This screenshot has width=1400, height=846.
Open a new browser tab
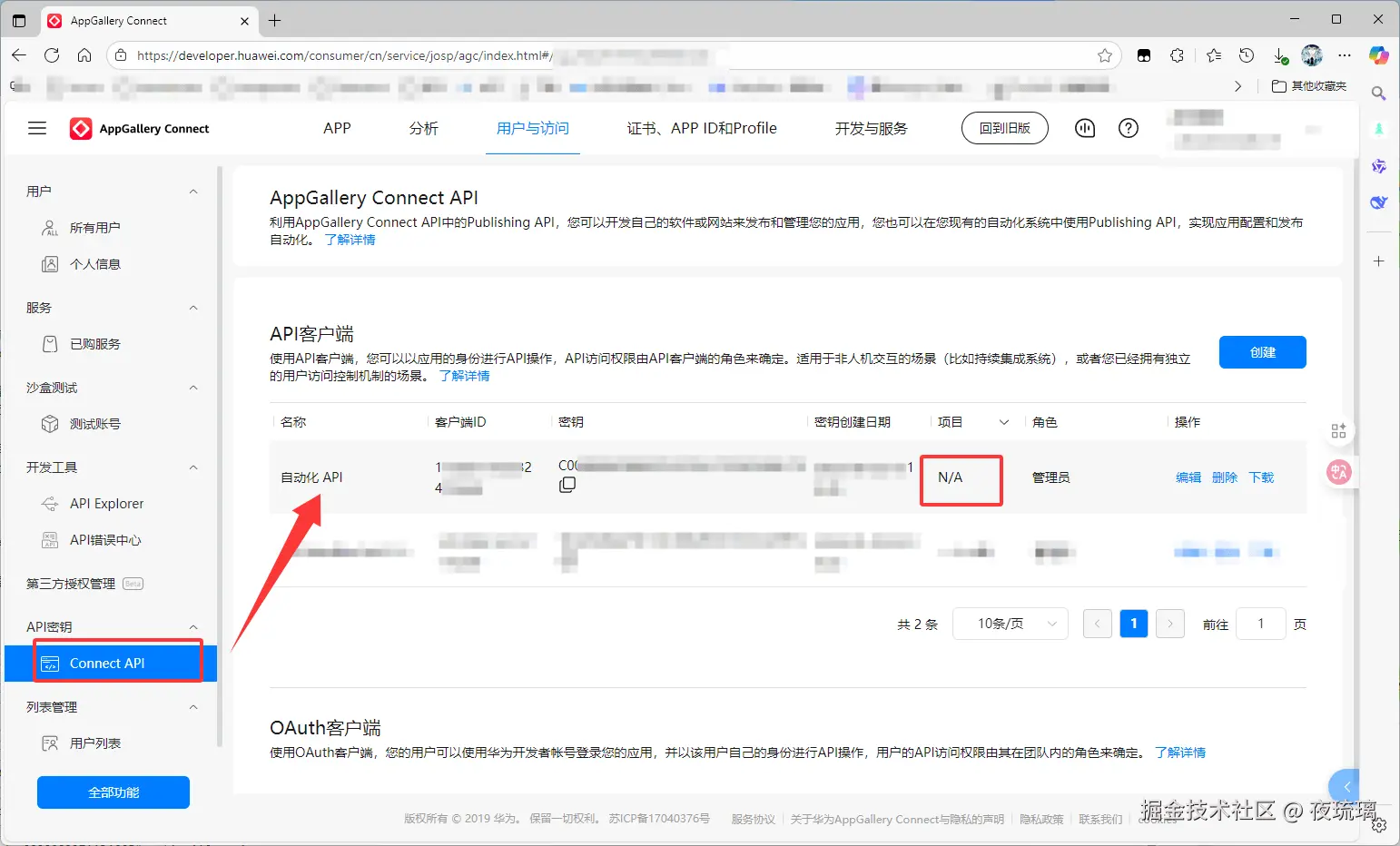click(275, 20)
